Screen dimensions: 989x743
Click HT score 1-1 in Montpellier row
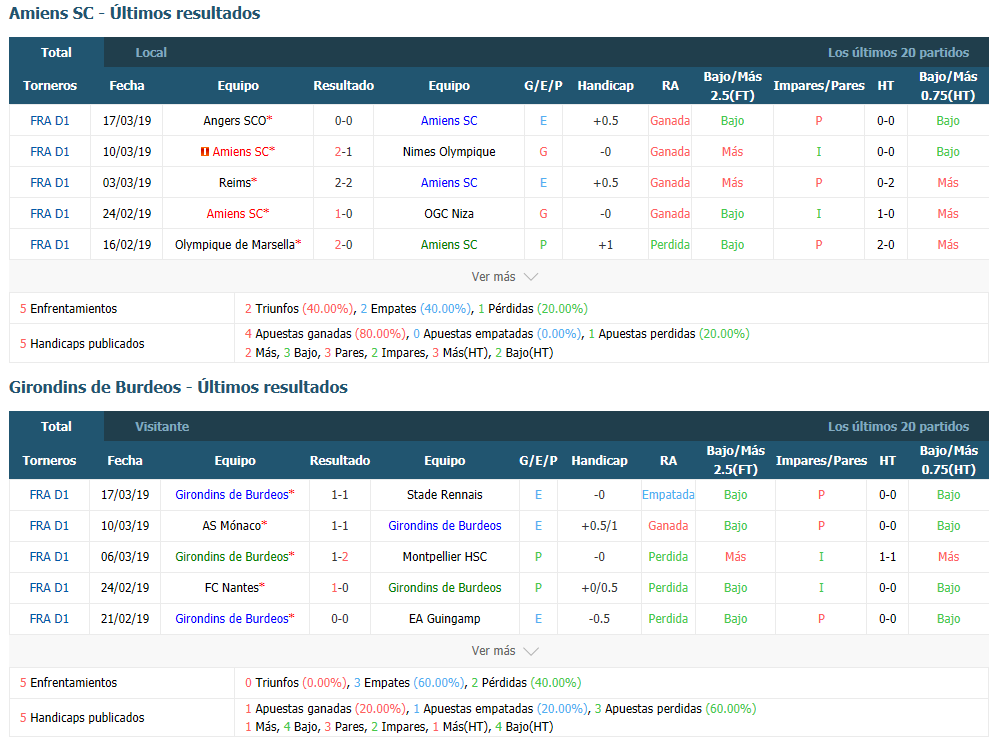pyautogui.click(x=887, y=556)
